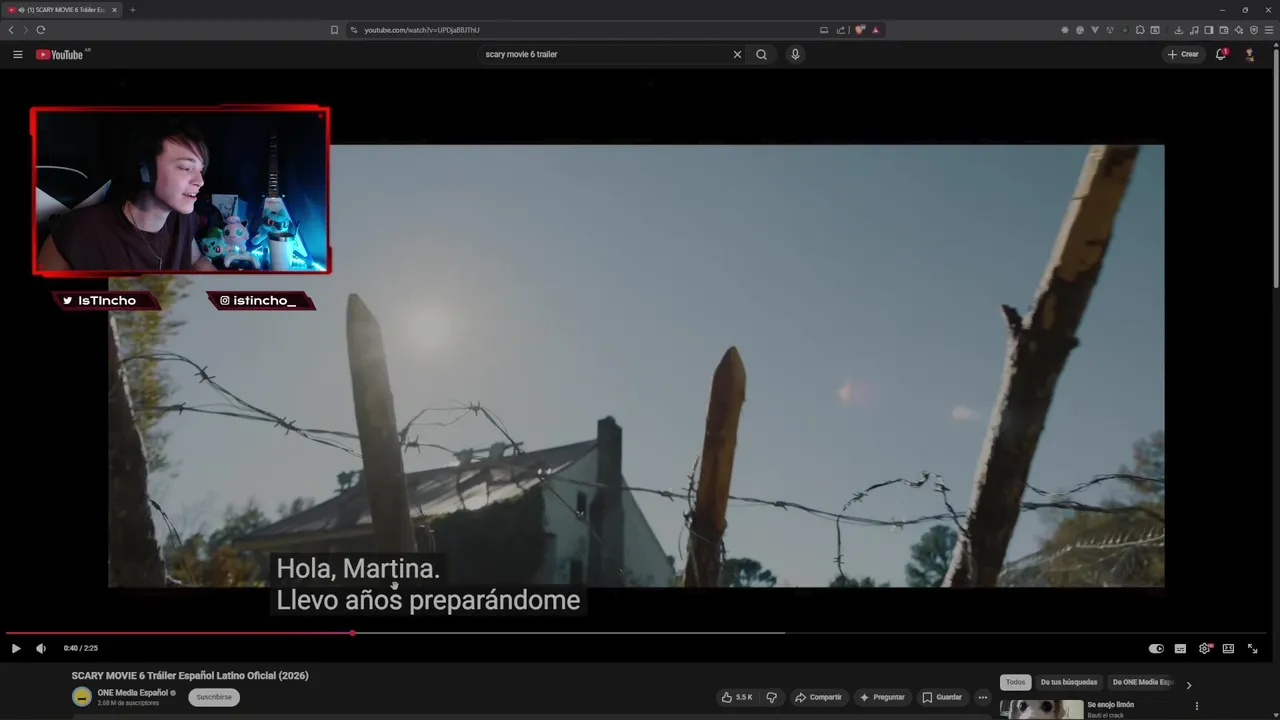Viewport: 1280px width, 720px height.
Task: Reload the page with the refresh icon
Action: click(40, 30)
